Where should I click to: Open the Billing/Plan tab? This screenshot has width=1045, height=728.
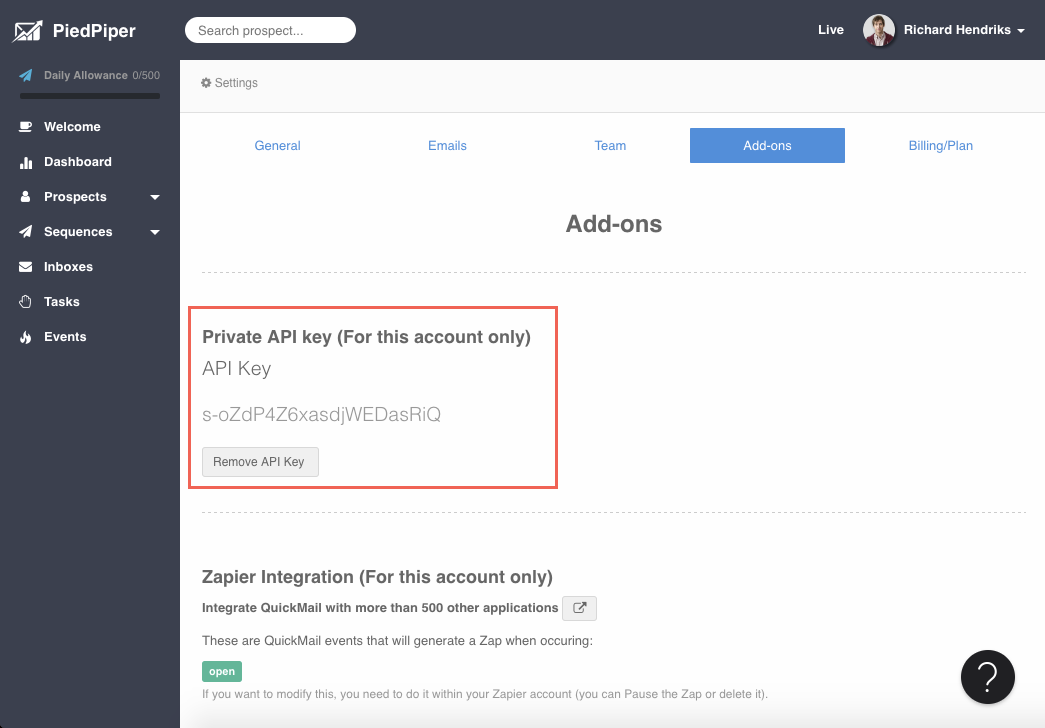click(940, 145)
